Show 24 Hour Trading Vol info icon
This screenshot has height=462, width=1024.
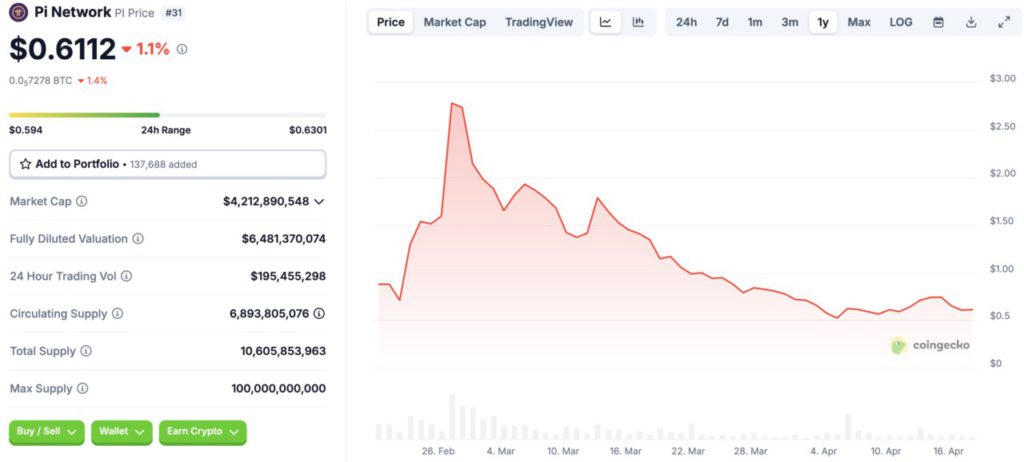pyautogui.click(x=126, y=276)
